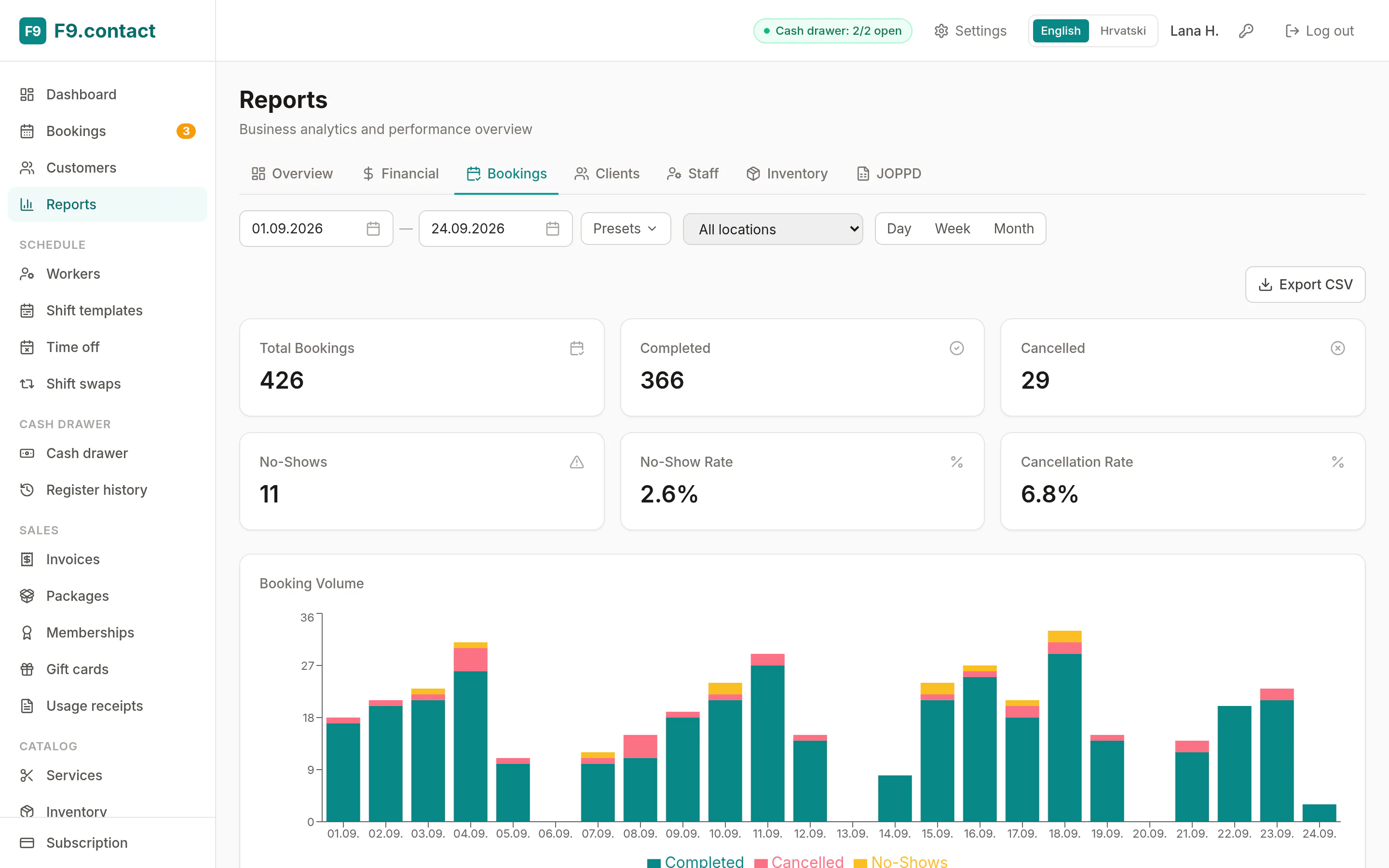Click the Services scissors icon
This screenshot has height=868, width=1389.
click(27, 775)
